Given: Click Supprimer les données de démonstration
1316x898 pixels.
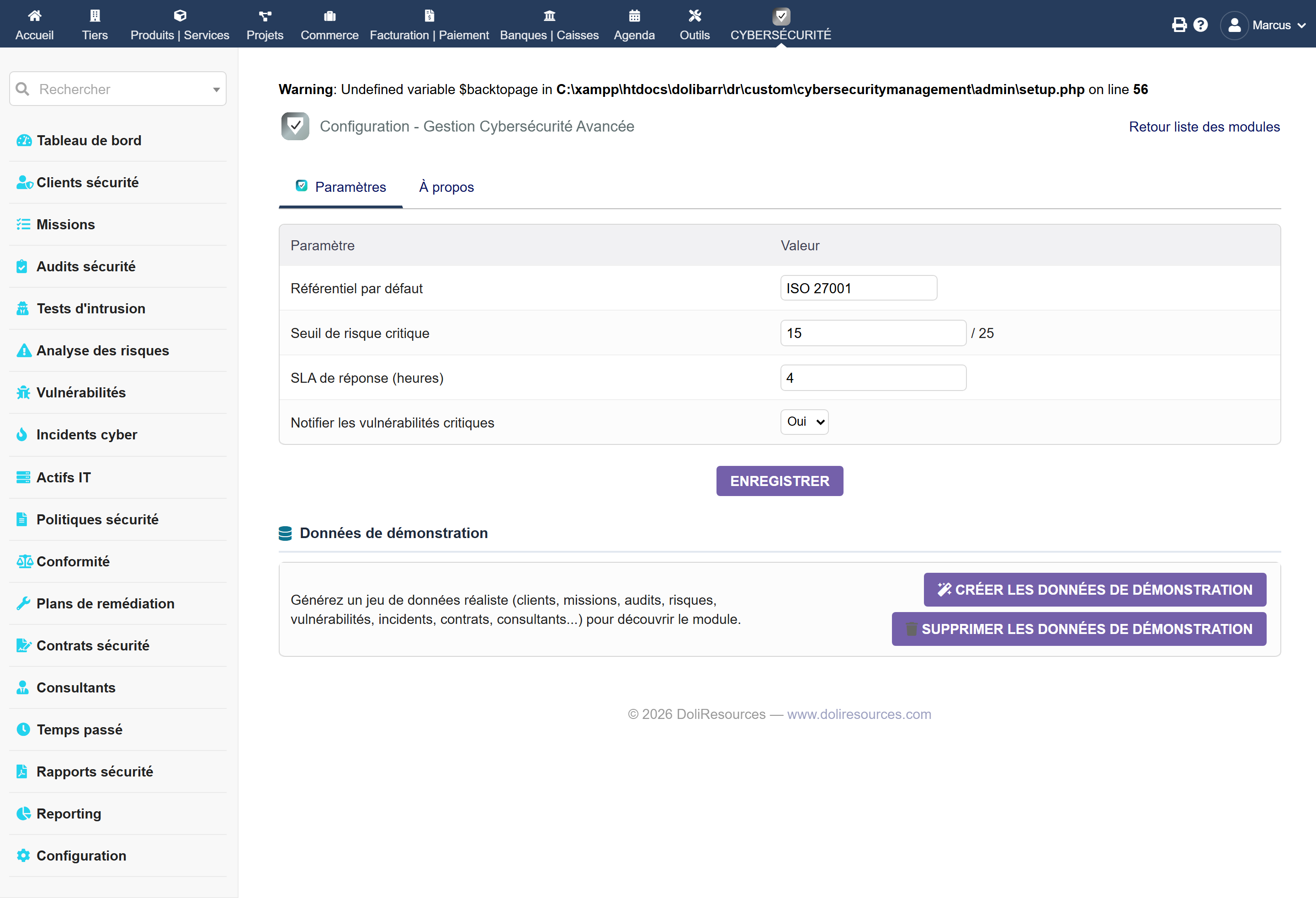Looking at the screenshot, I should 1079,629.
